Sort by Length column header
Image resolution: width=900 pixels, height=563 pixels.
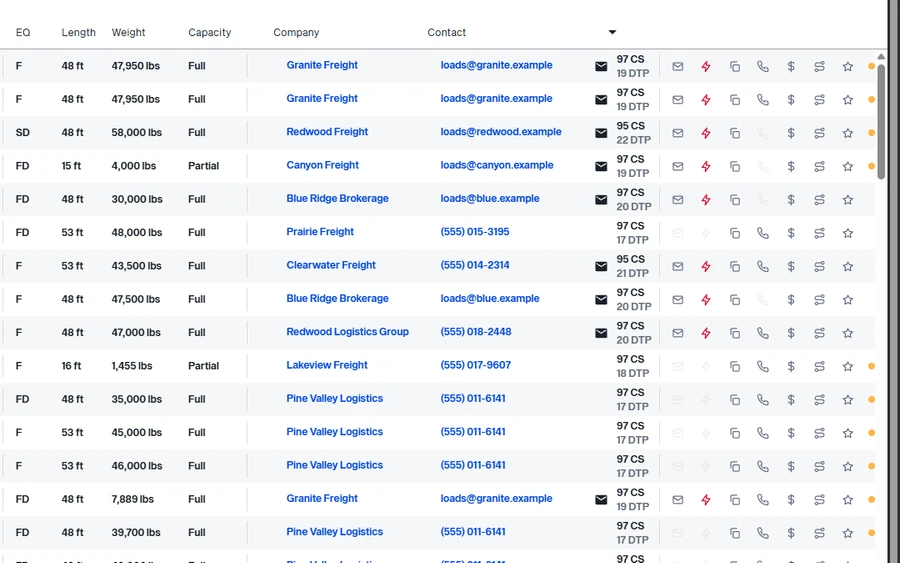point(79,33)
